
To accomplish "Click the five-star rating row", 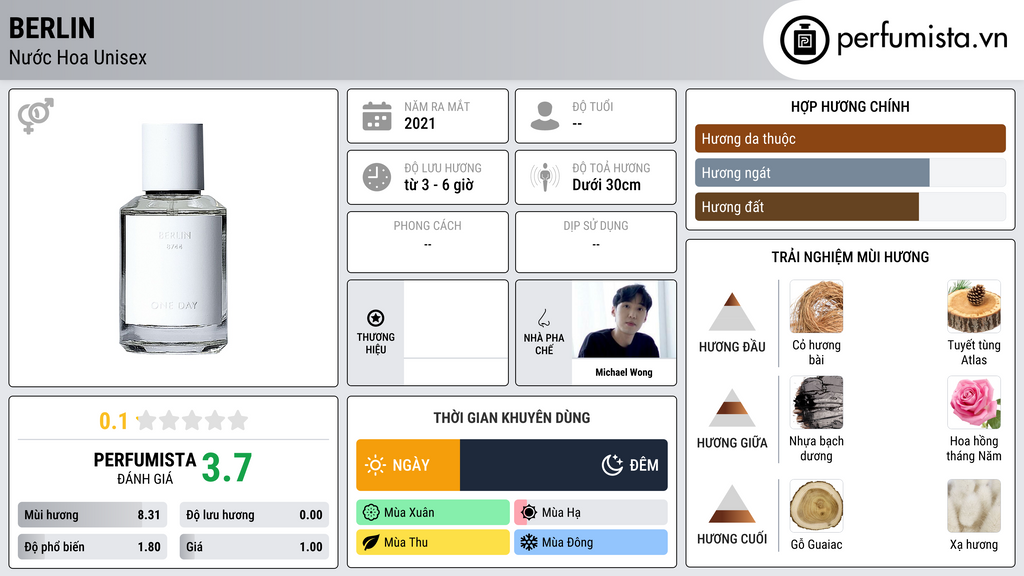I will coord(192,420).
